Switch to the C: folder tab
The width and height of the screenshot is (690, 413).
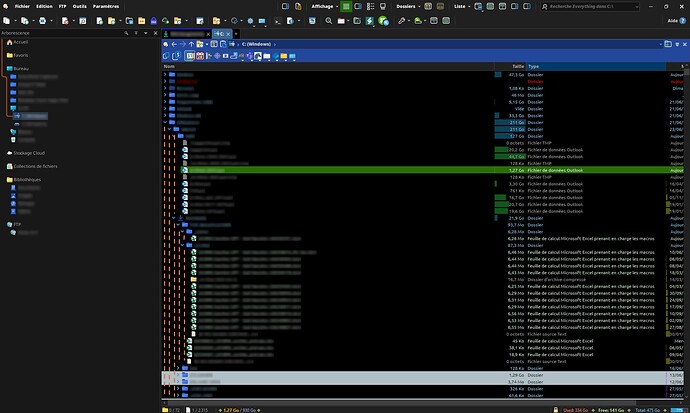pos(222,34)
